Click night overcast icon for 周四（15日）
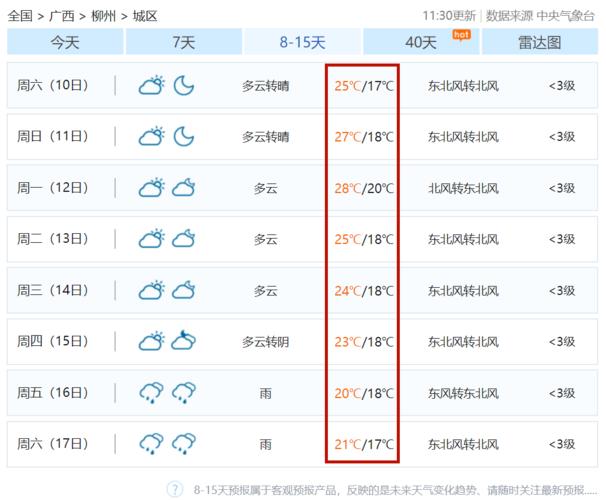 [x=184, y=340]
